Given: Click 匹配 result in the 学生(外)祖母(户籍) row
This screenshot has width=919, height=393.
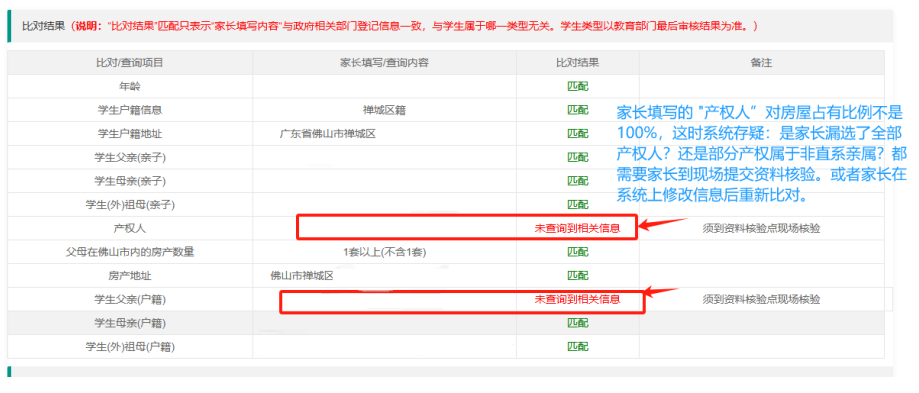Looking at the screenshot, I should (x=577, y=347).
